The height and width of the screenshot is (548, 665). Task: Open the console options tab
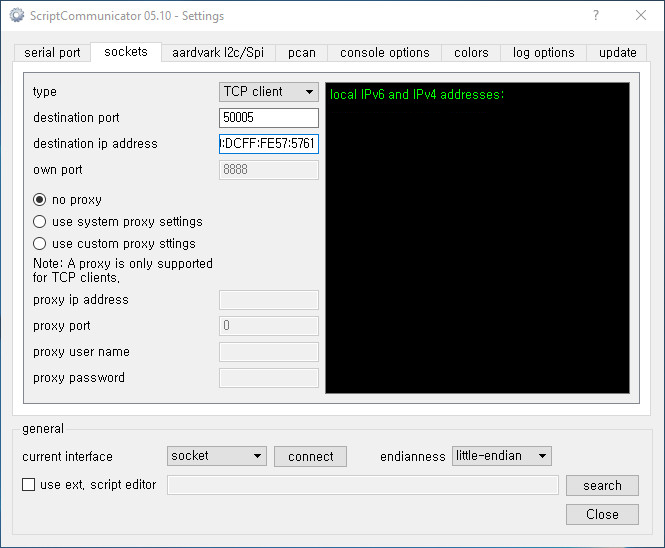[x=385, y=53]
